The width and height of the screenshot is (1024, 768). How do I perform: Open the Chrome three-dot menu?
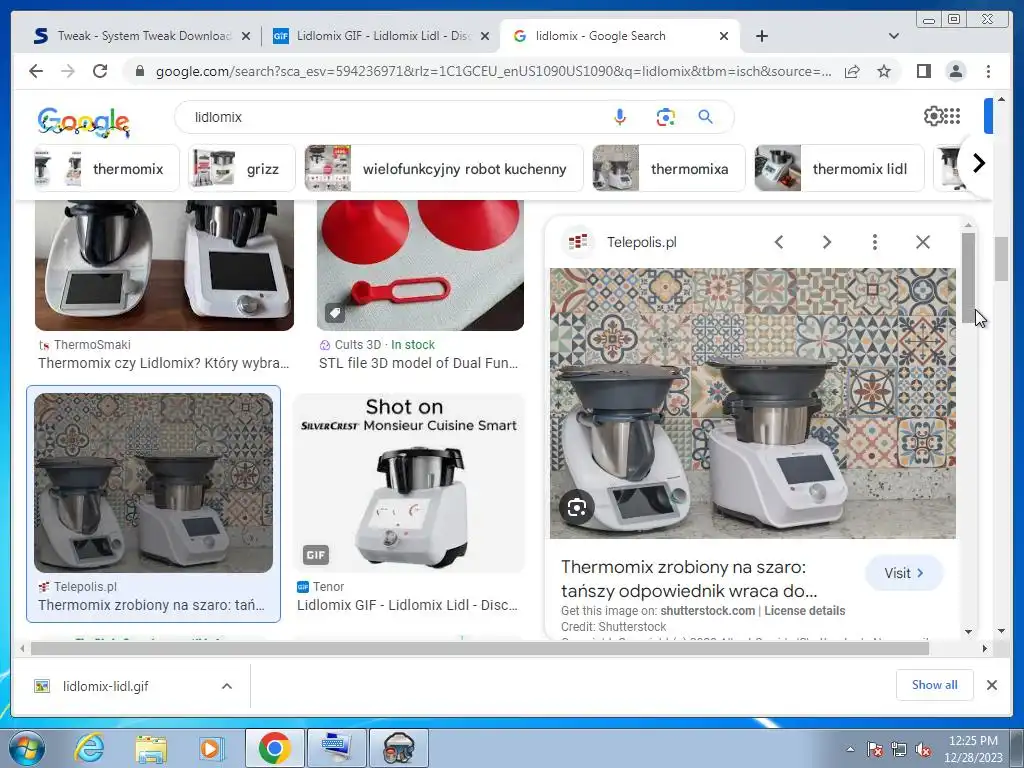988,71
